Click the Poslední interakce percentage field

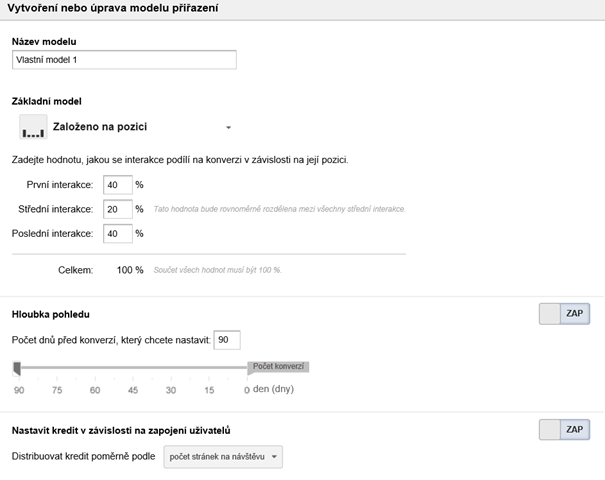(117, 233)
